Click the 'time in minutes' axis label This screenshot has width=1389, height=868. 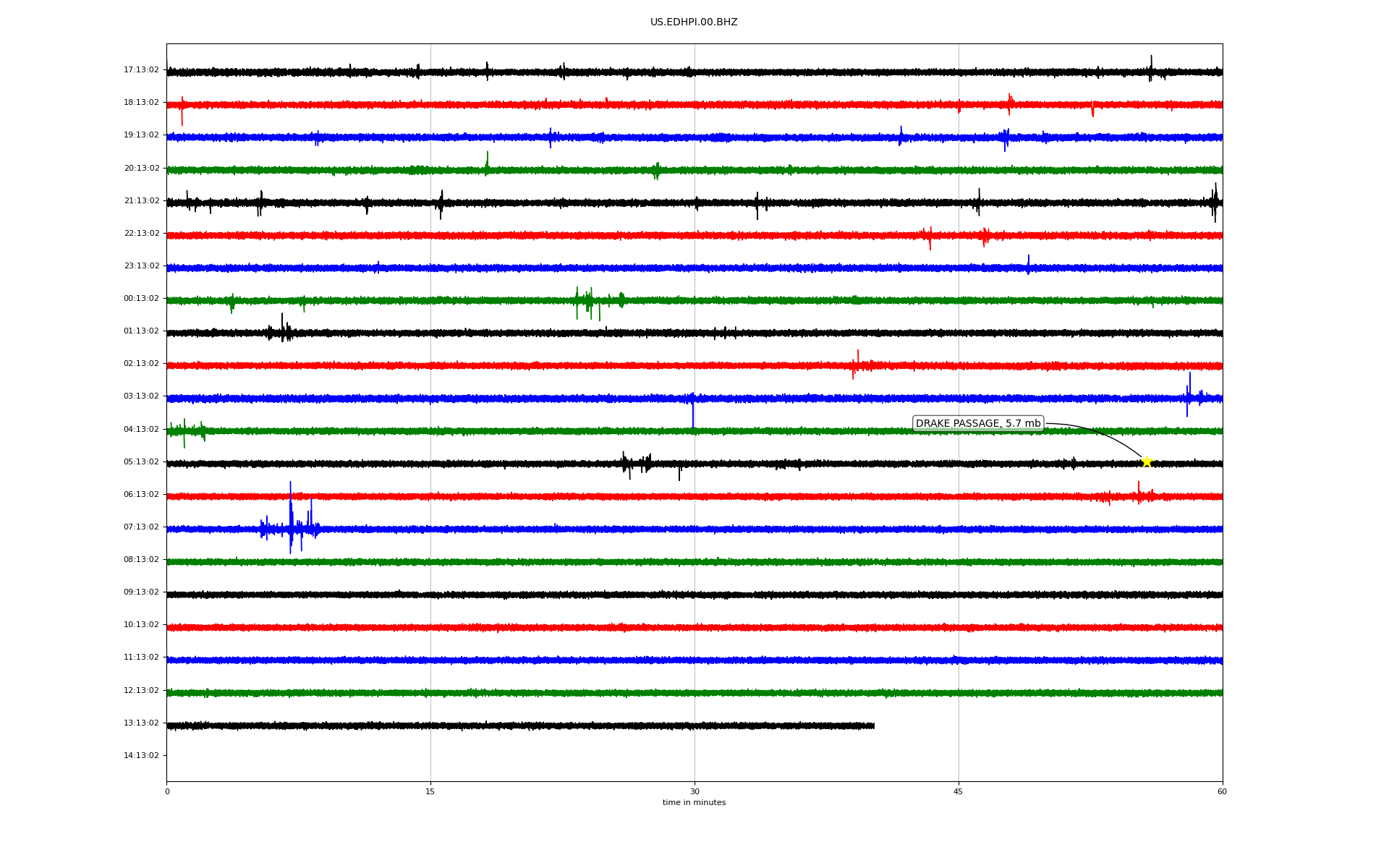pyautogui.click(x=694, y=803)
